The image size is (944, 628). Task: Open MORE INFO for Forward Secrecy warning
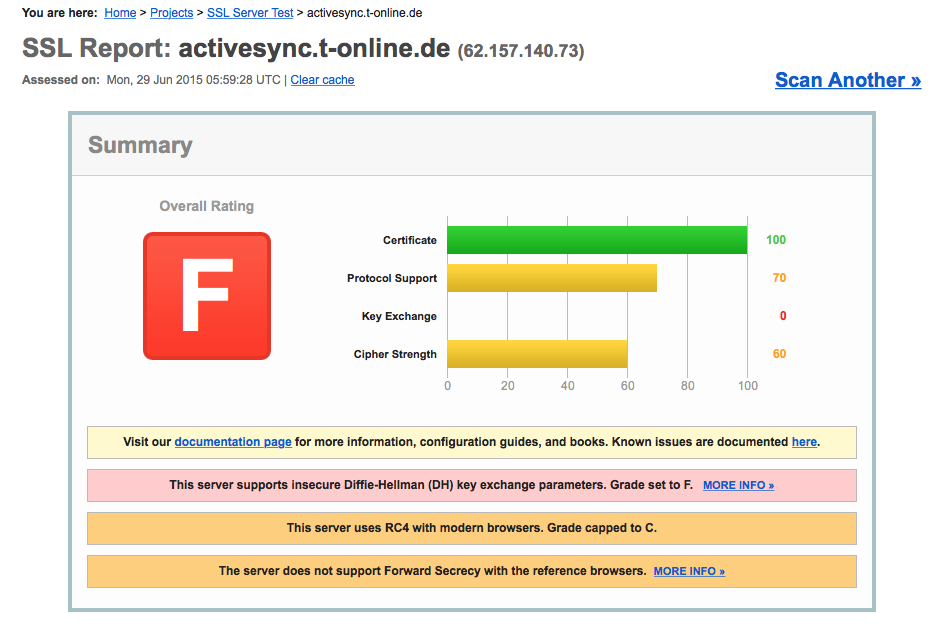(x=689, y=571)
